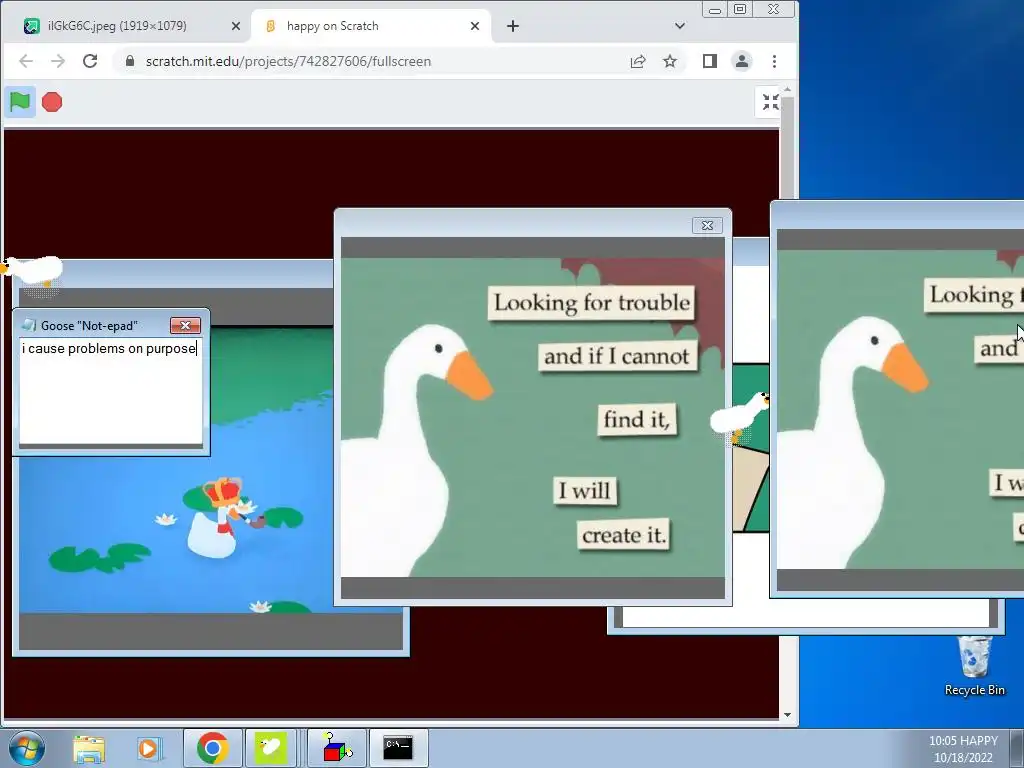
Task: Close the happy on Scratch tab
Action: tap(475, 26)
